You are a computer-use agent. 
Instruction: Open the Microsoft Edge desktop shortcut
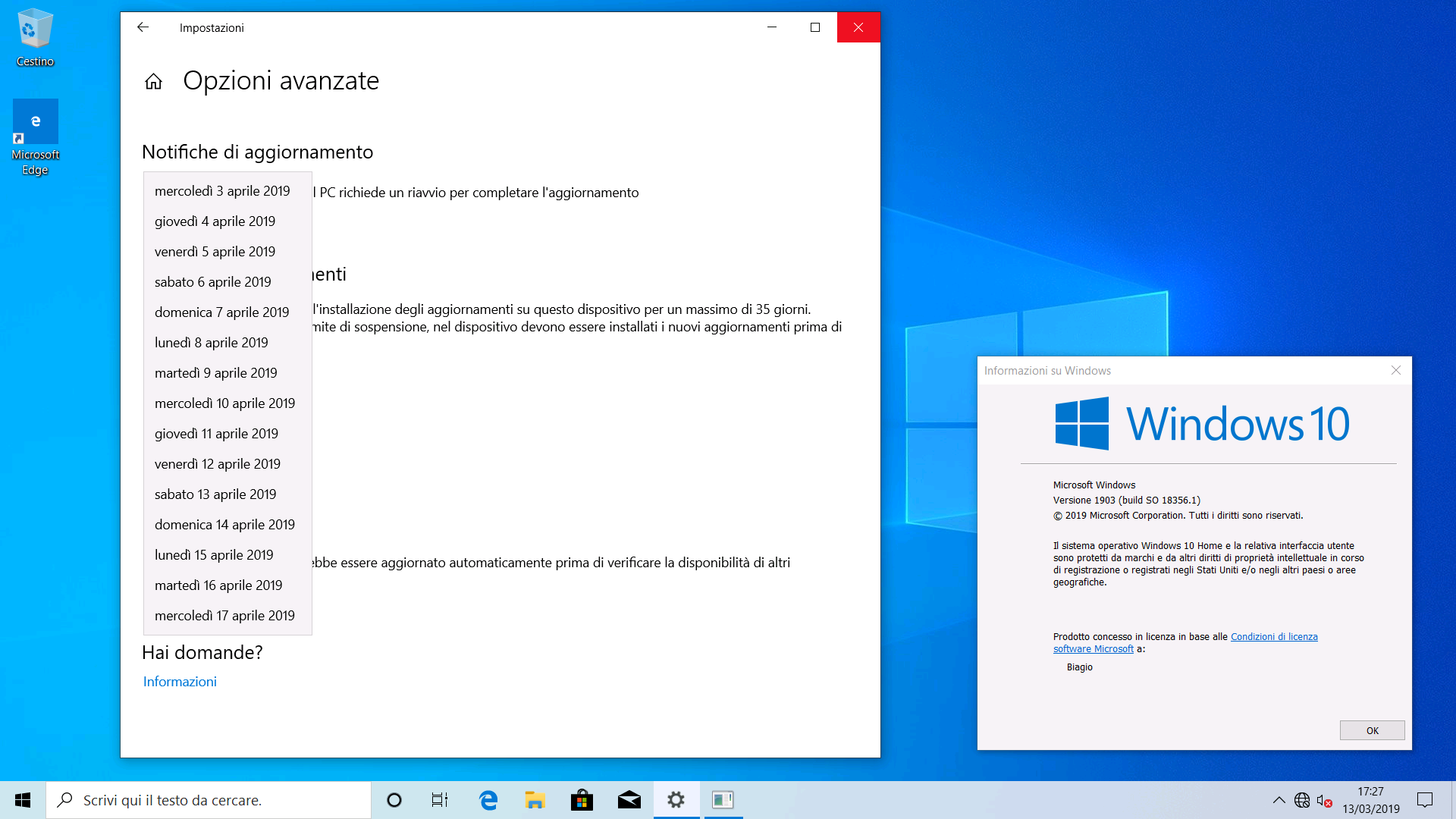click(x=35, y=138)
